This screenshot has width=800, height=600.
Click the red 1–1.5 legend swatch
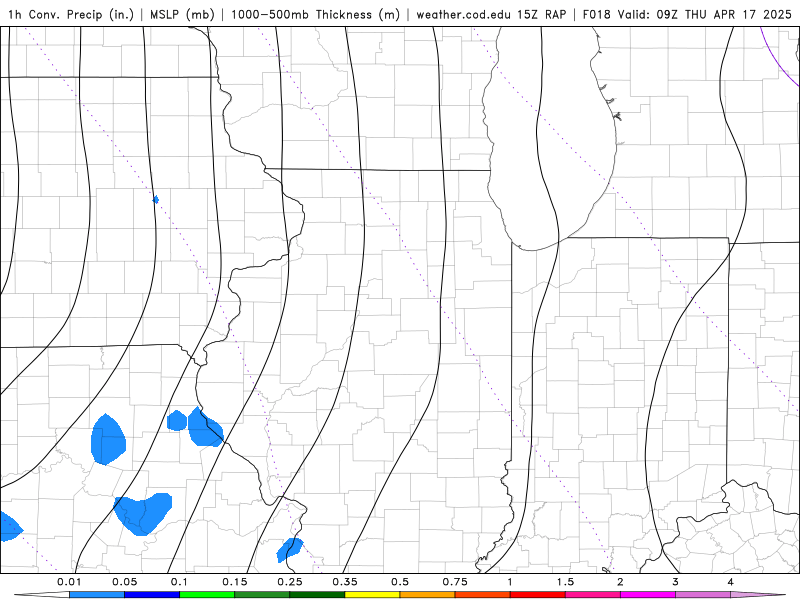click(538, 595)
